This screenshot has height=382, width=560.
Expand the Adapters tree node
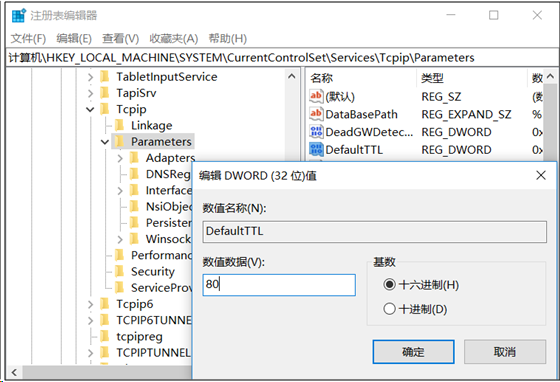[x=120, y=158]
